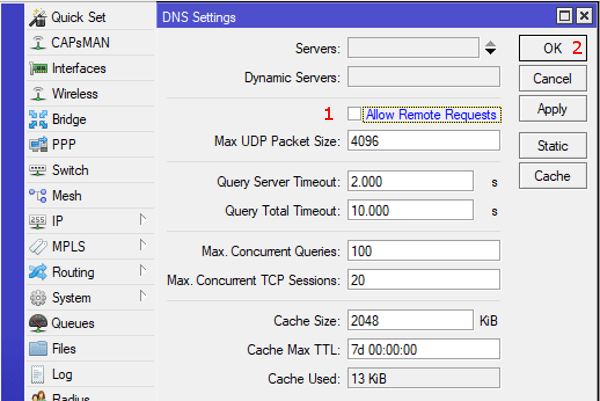This screenshot has height=401, width=600.
Task: Click the Cache Used field
Action: 424,378
